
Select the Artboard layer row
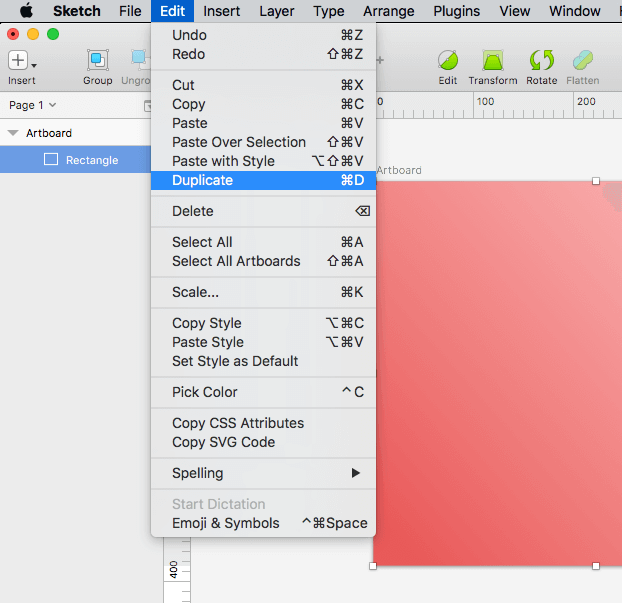pos(75,133)
